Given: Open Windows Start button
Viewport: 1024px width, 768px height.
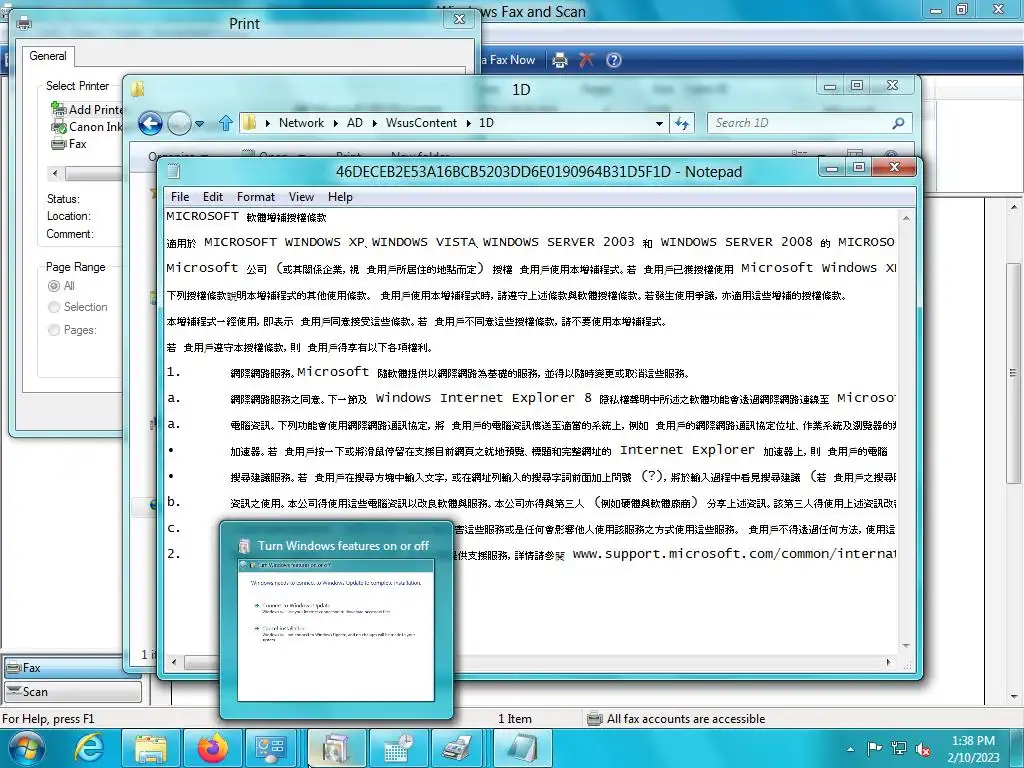Looking at the screenshot, I should 26,748.
